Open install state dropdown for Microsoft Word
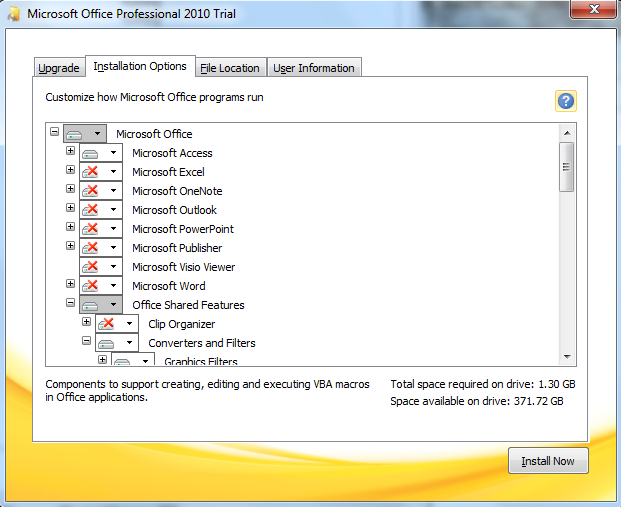This screenshot has height=507, width=621. click(101, 286)
